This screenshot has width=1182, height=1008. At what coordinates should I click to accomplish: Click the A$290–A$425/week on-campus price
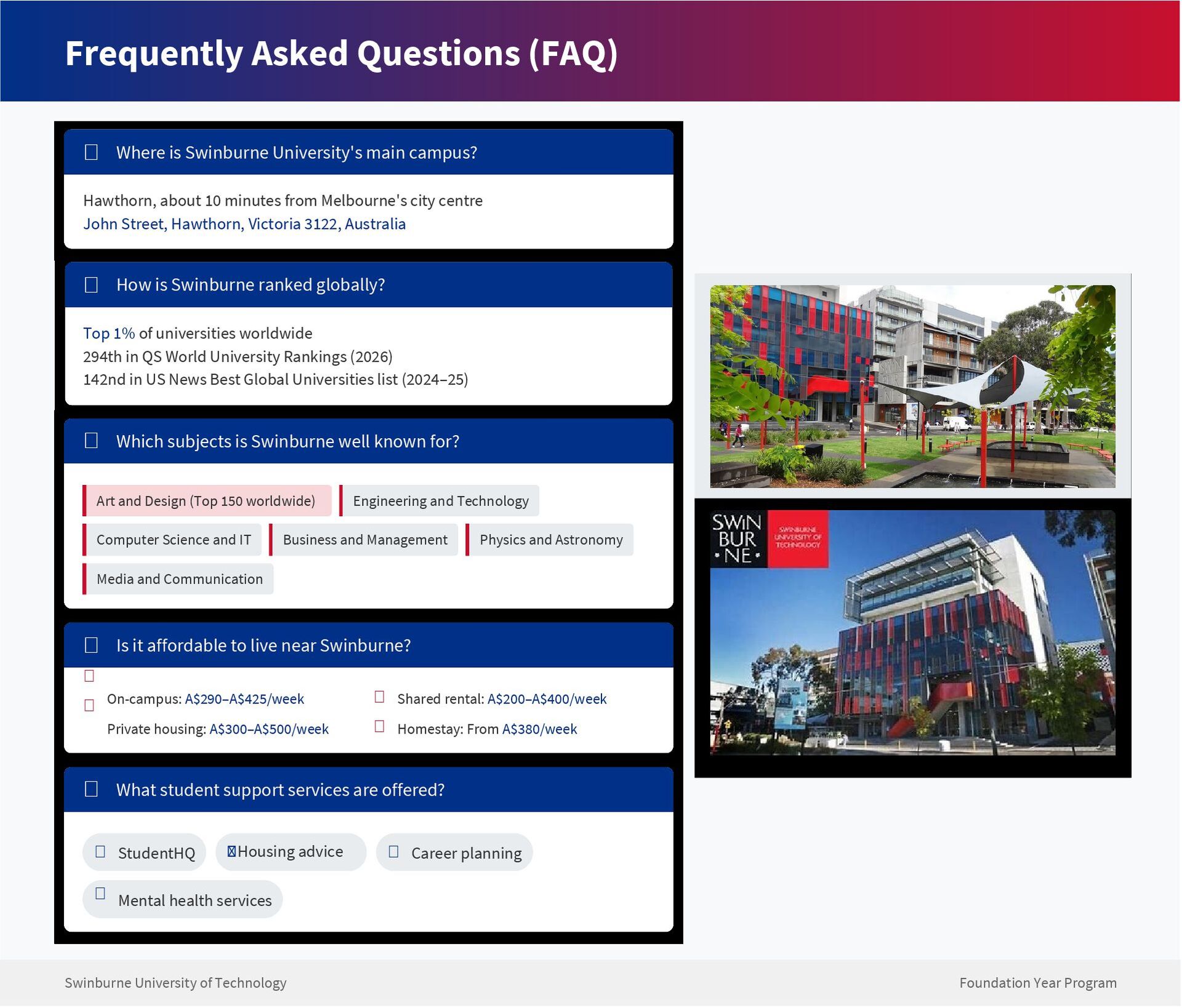pyautogui.click(x=244, y=699)
